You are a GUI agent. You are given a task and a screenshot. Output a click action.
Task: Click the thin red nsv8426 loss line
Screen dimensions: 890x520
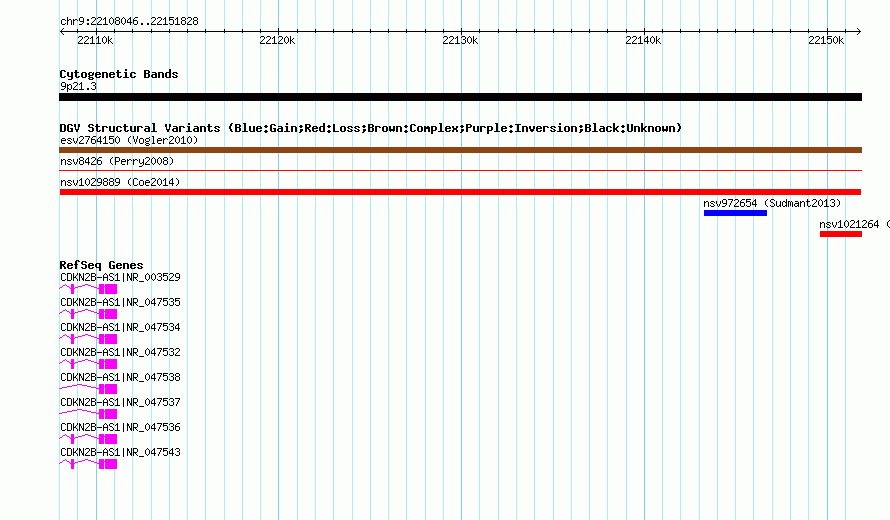(460, 170)
